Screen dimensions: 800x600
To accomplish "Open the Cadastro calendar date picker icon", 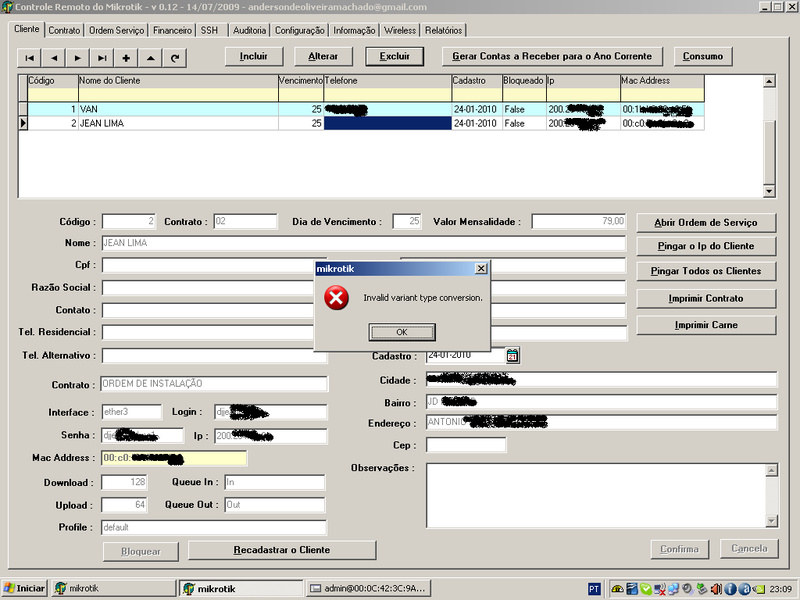I will [512, 356].
